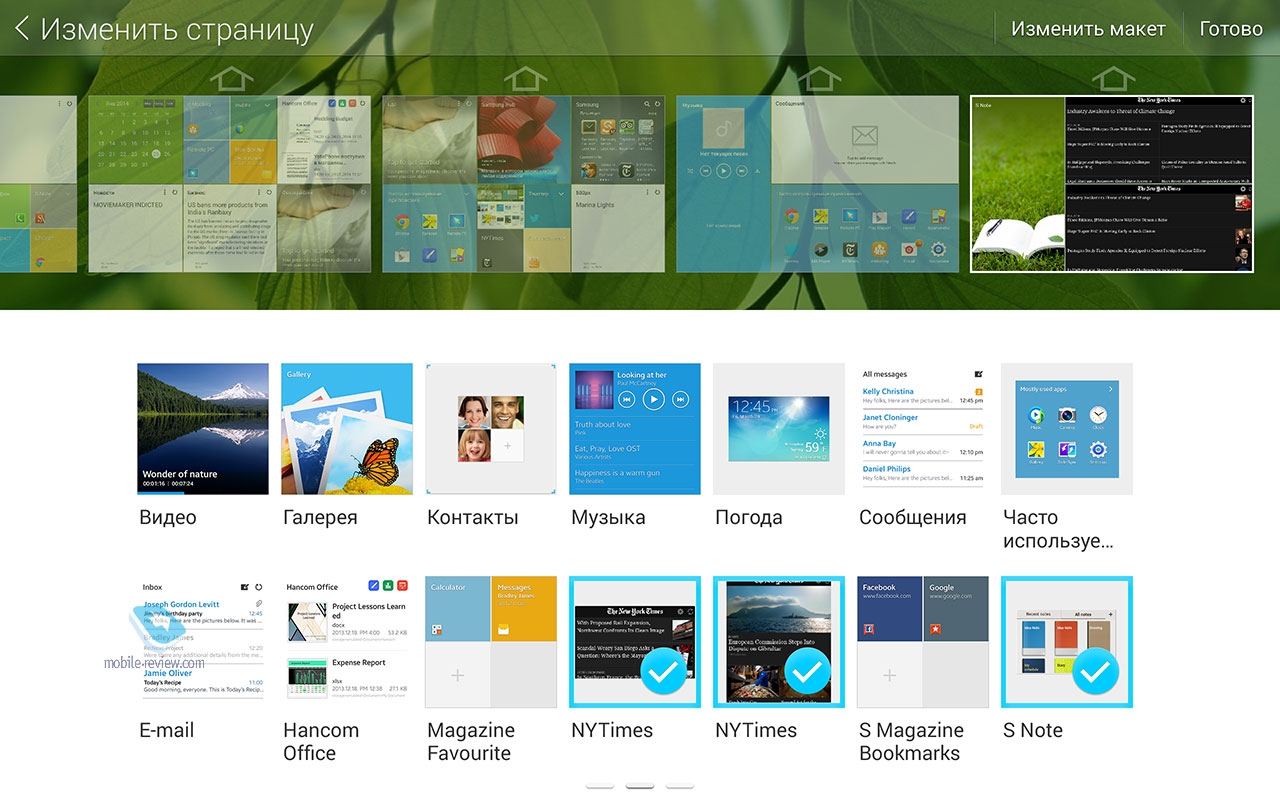Add the Magazine Favourite widget tile
The image size is (1280, 800).
coord(491,642)
